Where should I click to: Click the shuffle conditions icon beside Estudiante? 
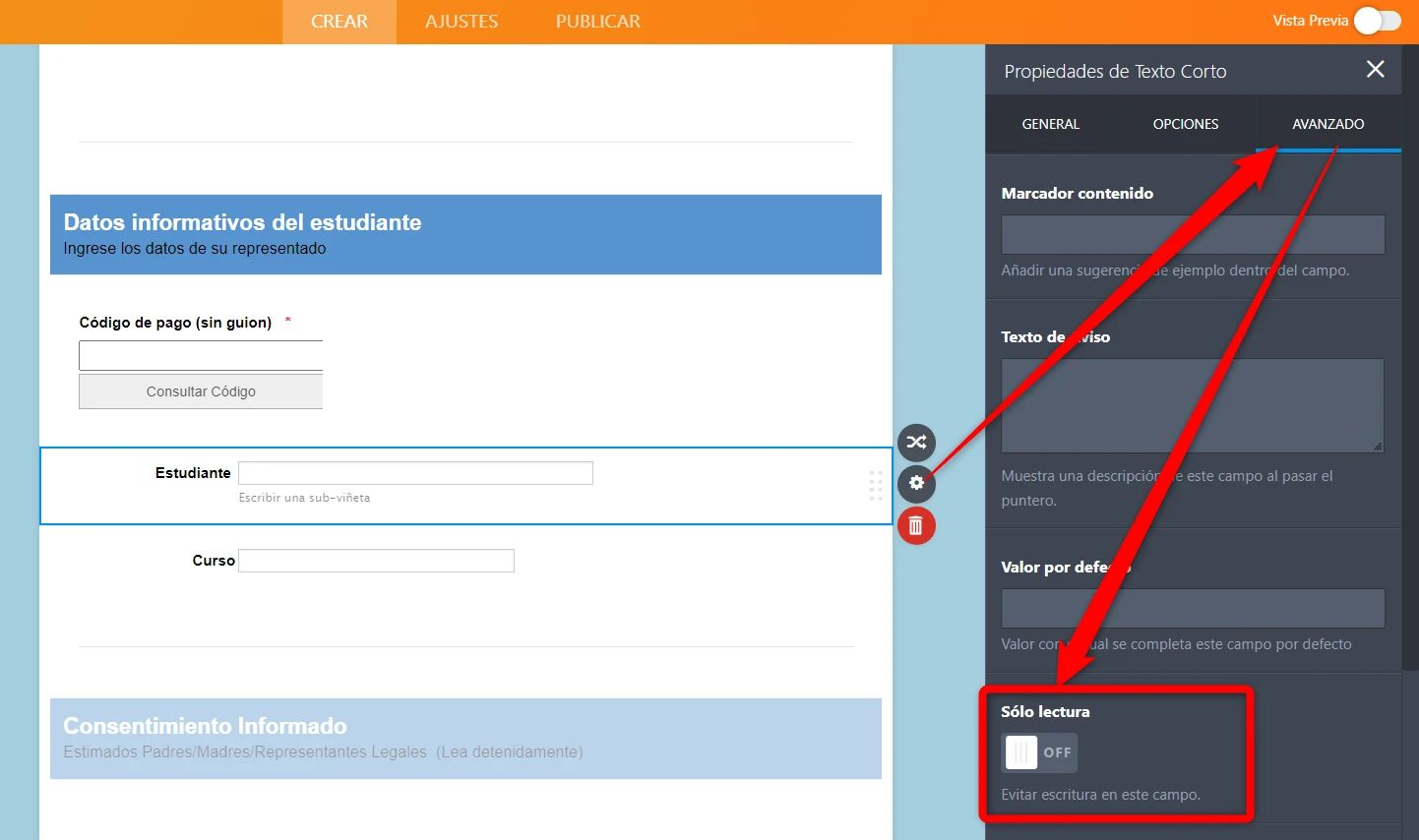click(916, 442)
